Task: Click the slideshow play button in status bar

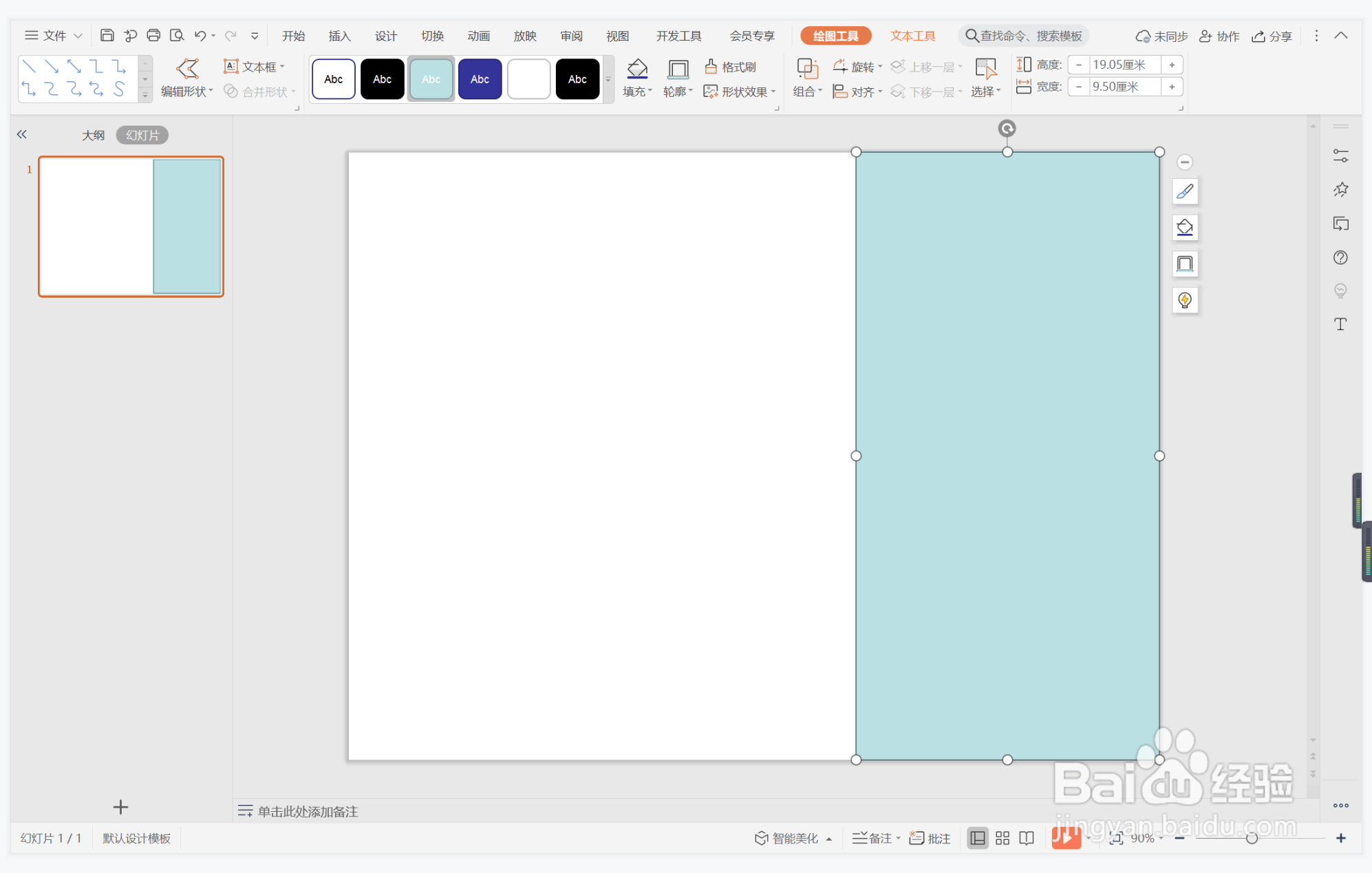Action: 1065,838
